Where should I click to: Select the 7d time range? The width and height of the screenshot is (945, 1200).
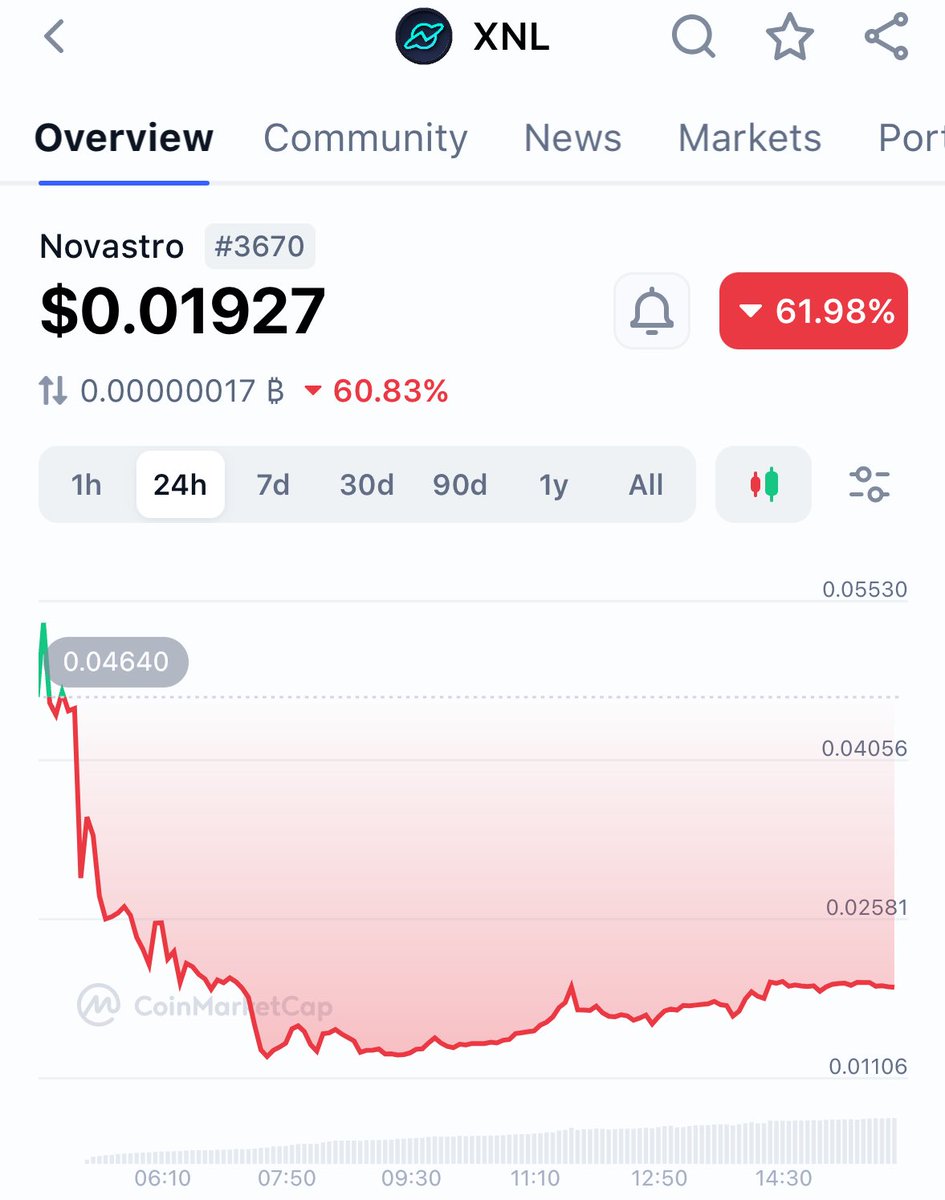272,485
